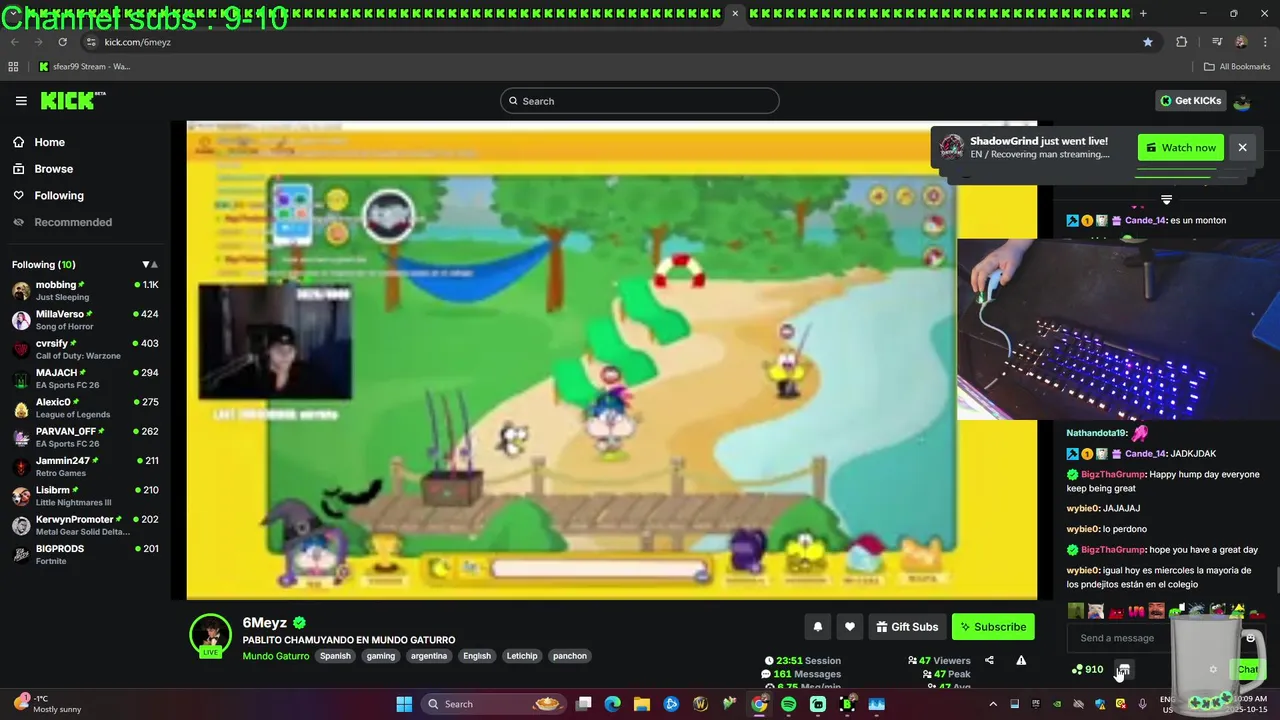Click Nathandota19 username in chat
The image size is (1280, 720).
(1096, 433)
